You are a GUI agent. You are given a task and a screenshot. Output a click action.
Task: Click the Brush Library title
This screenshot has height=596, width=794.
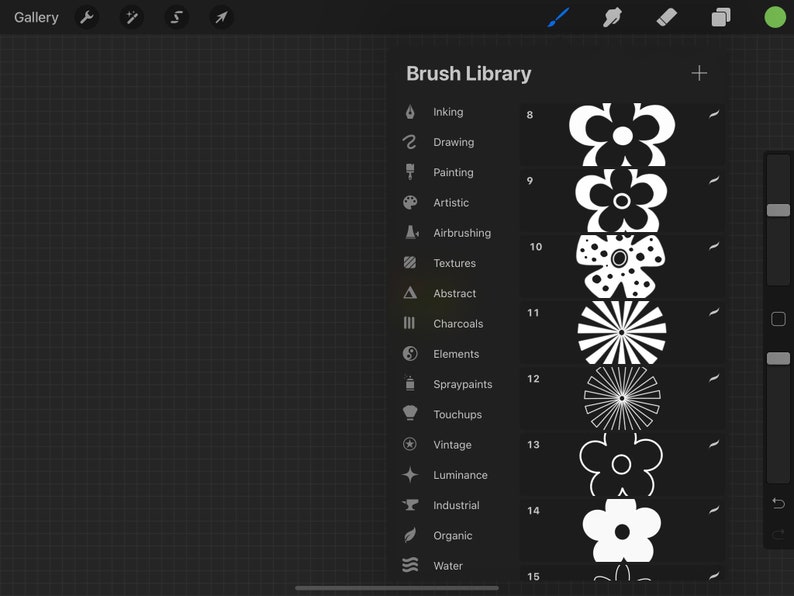pos(468,74)
